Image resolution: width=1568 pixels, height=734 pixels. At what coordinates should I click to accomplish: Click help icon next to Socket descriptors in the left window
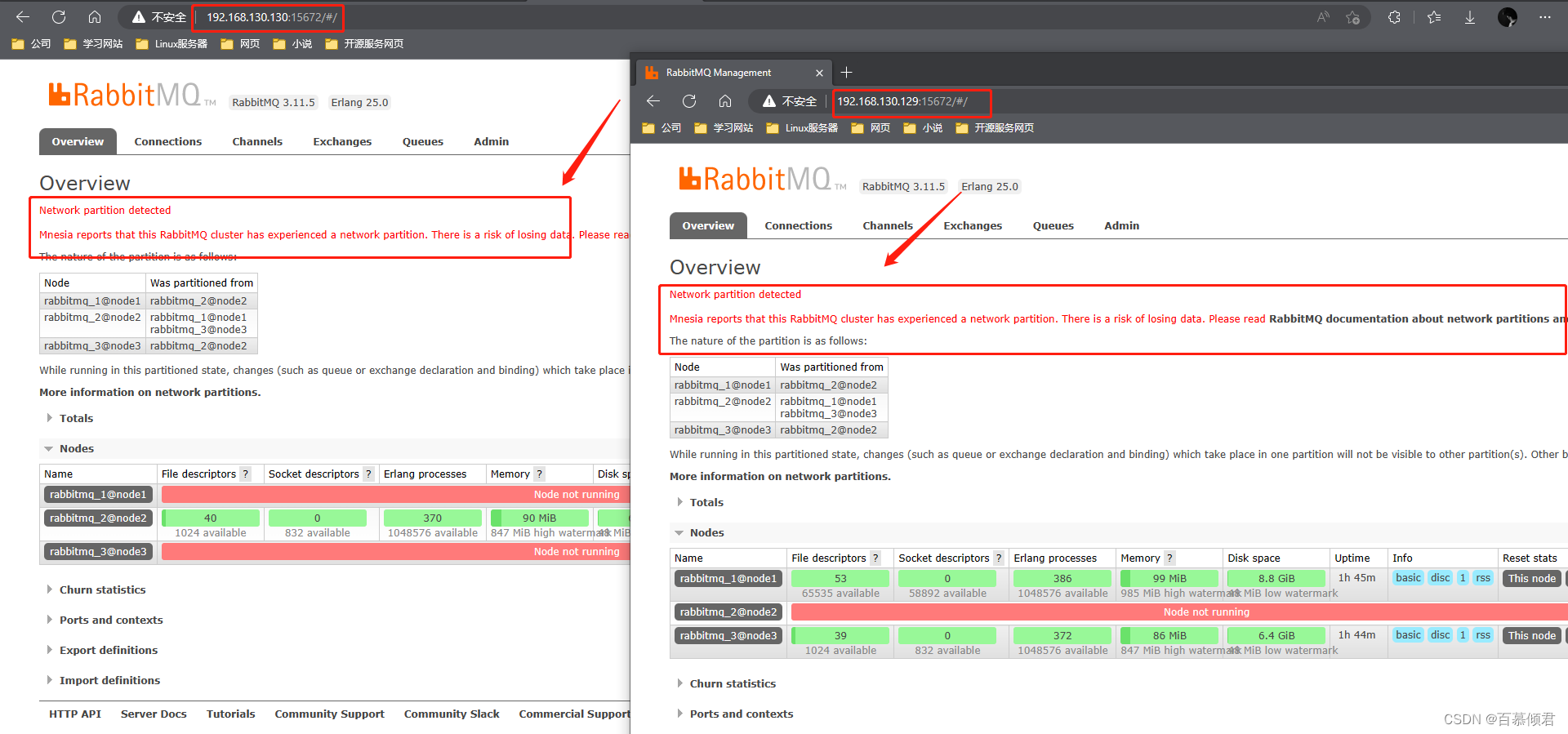pos(368,474)
